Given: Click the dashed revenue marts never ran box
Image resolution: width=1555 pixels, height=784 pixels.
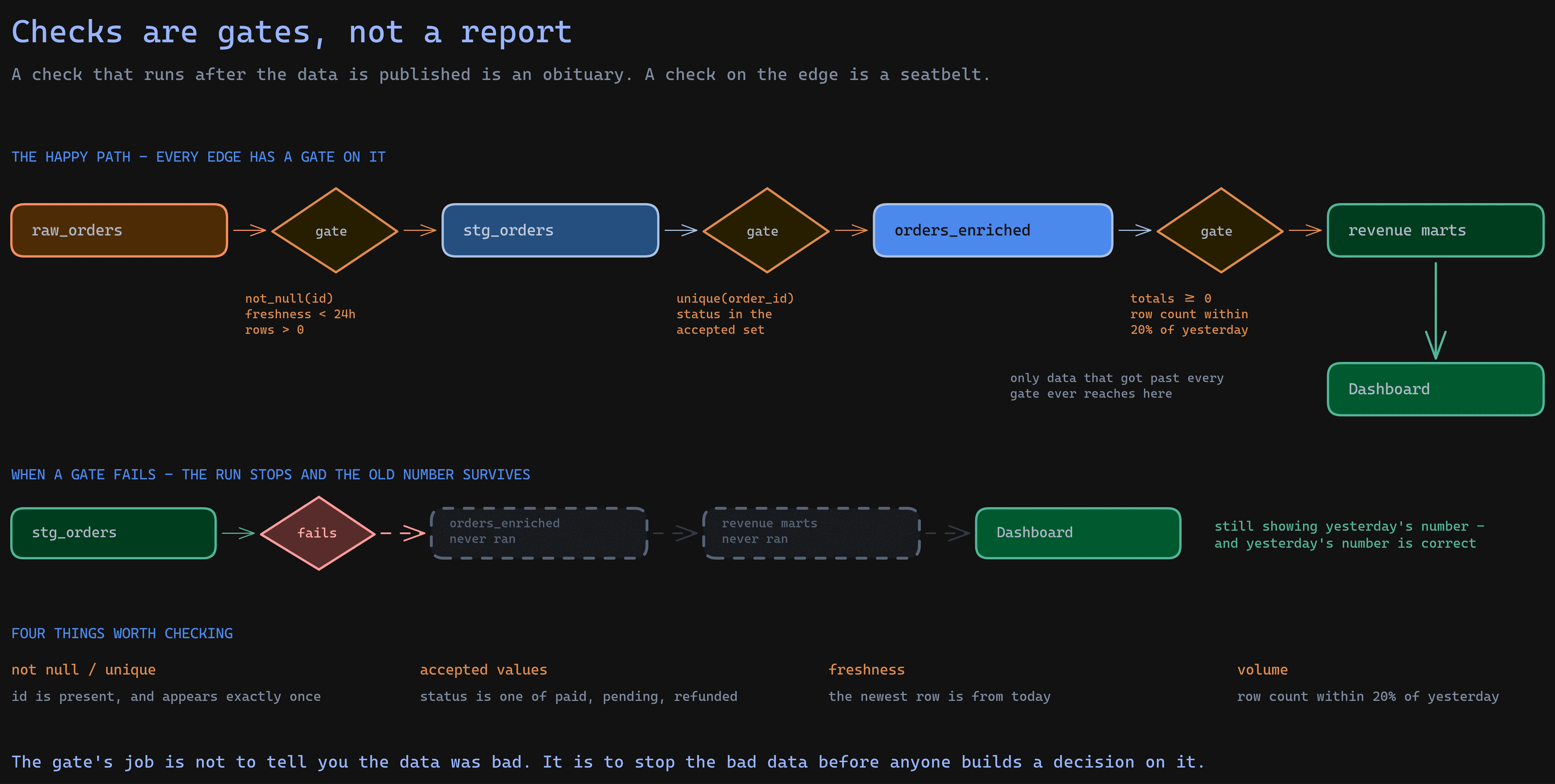Looking at the screenshot, I should tap(811, 533).
